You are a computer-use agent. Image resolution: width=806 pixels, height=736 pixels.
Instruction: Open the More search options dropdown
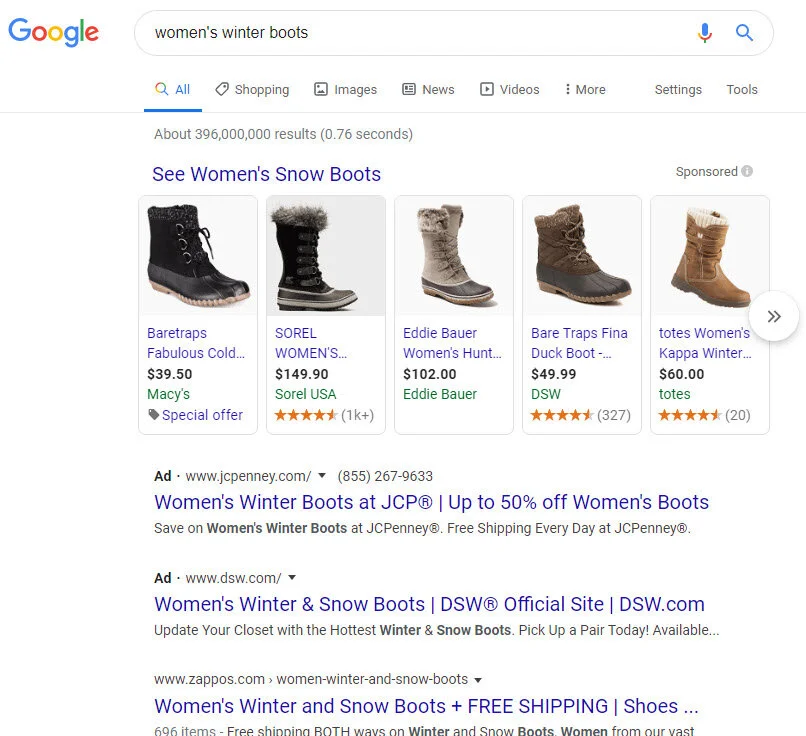click(x=585, y=89)
